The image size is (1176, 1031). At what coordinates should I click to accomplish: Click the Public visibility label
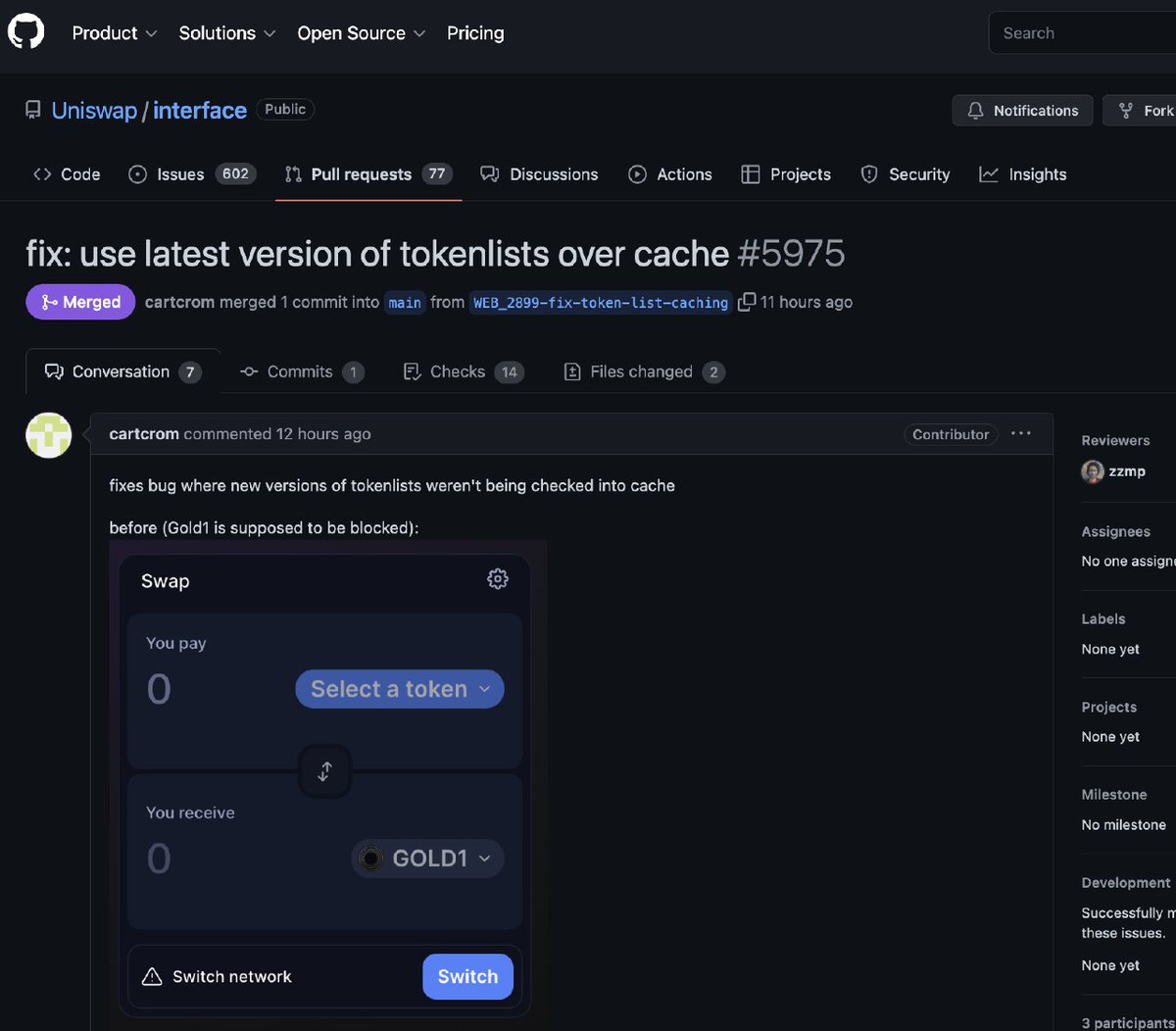tap(285, 110)
